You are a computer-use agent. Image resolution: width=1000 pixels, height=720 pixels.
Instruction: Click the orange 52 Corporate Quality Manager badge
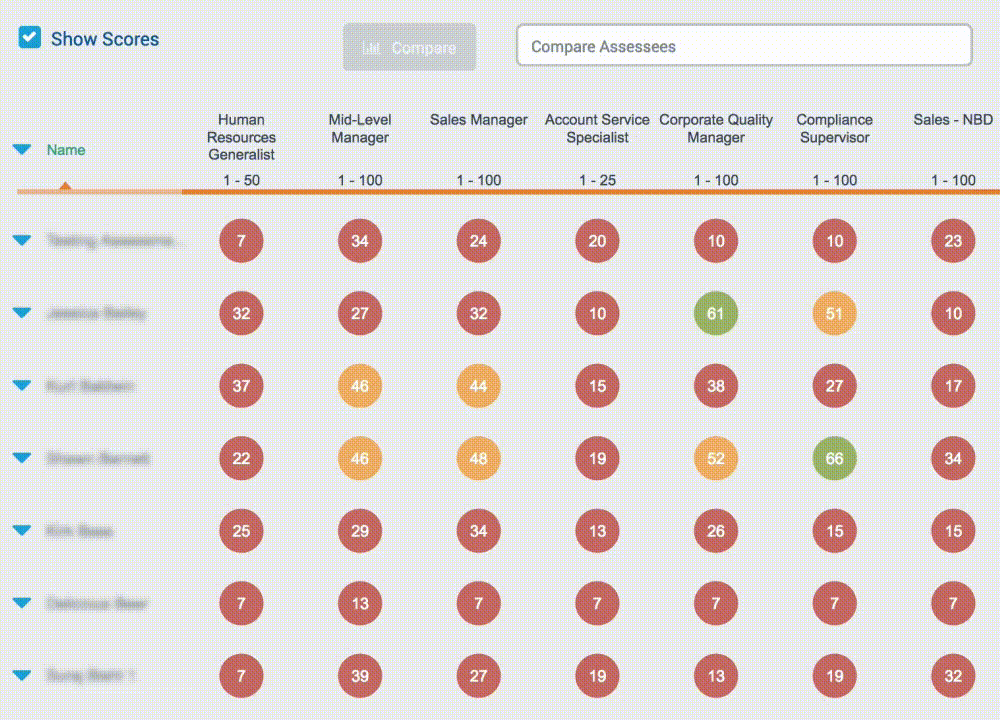(x=716, y=458)
